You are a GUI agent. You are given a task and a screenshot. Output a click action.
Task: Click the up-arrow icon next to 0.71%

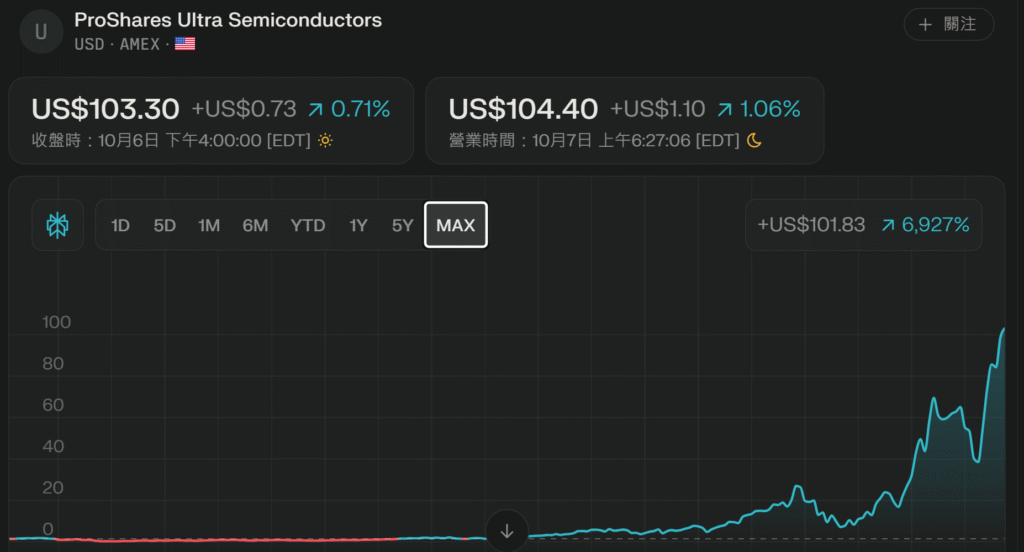[x=315, y=109]
